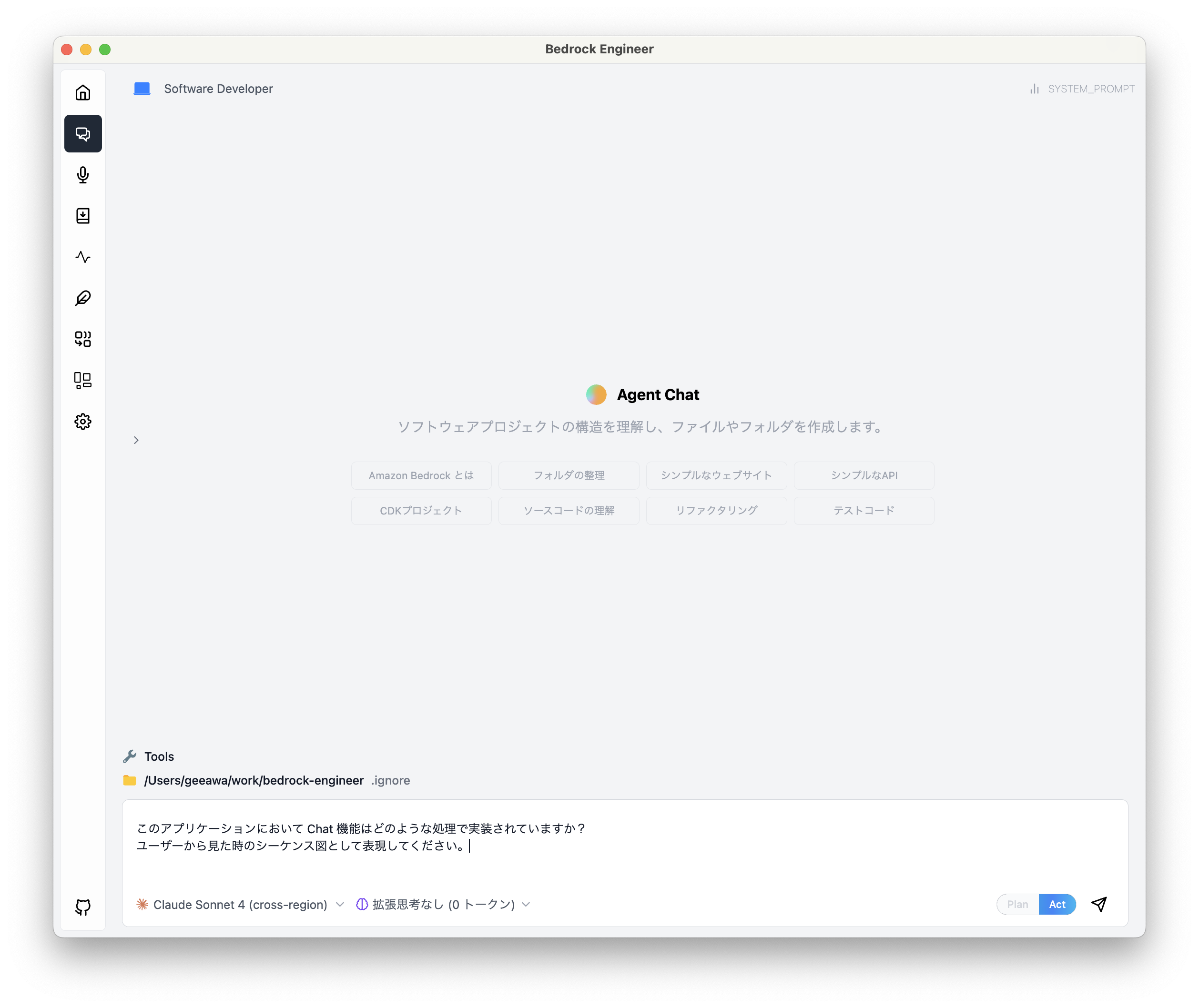The image size is (1199, 1008).
Task: Switch to Plan mode
Action: [x=1017, y=904]
